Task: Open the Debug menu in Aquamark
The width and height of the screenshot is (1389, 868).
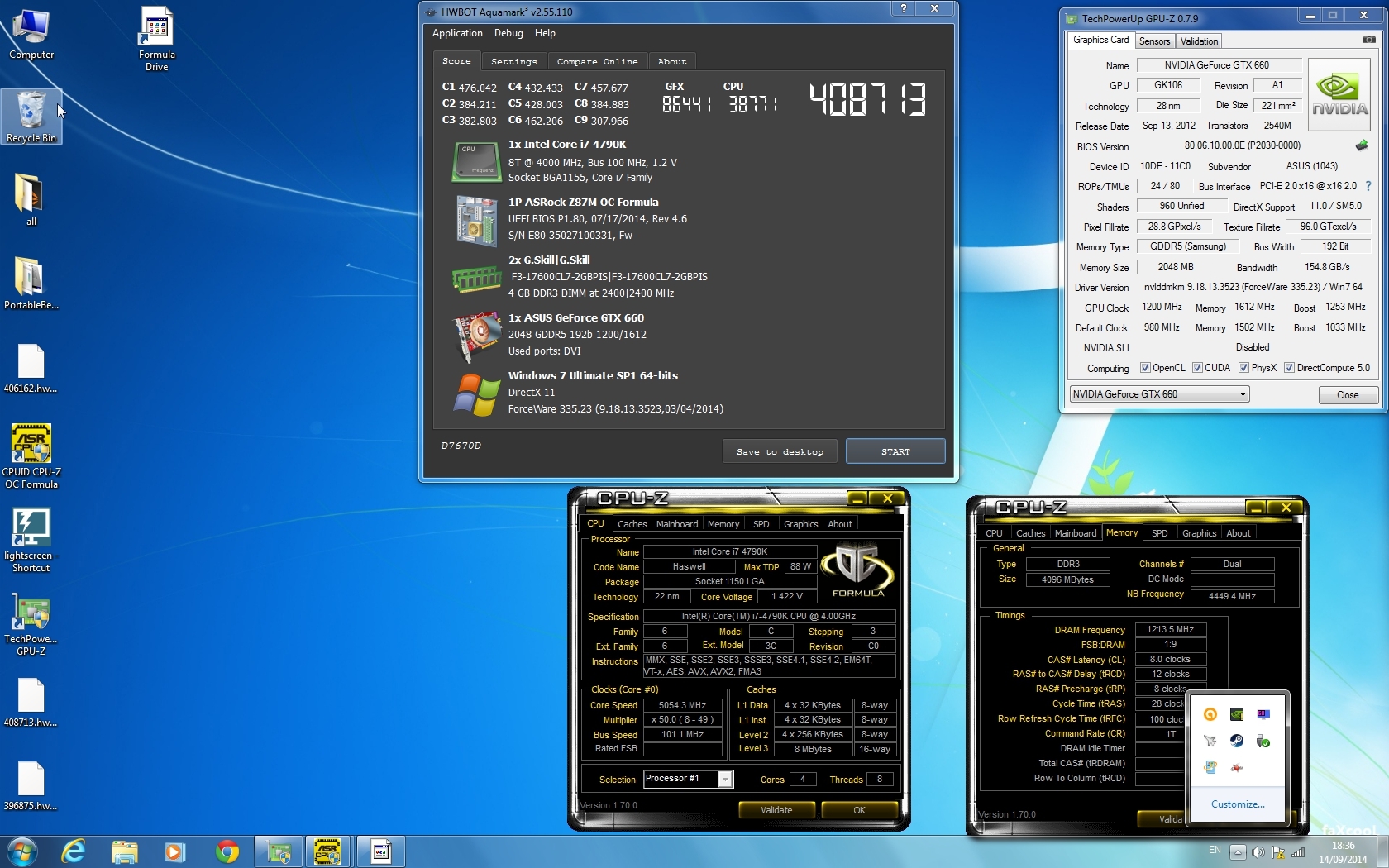Action: point(508,33)
